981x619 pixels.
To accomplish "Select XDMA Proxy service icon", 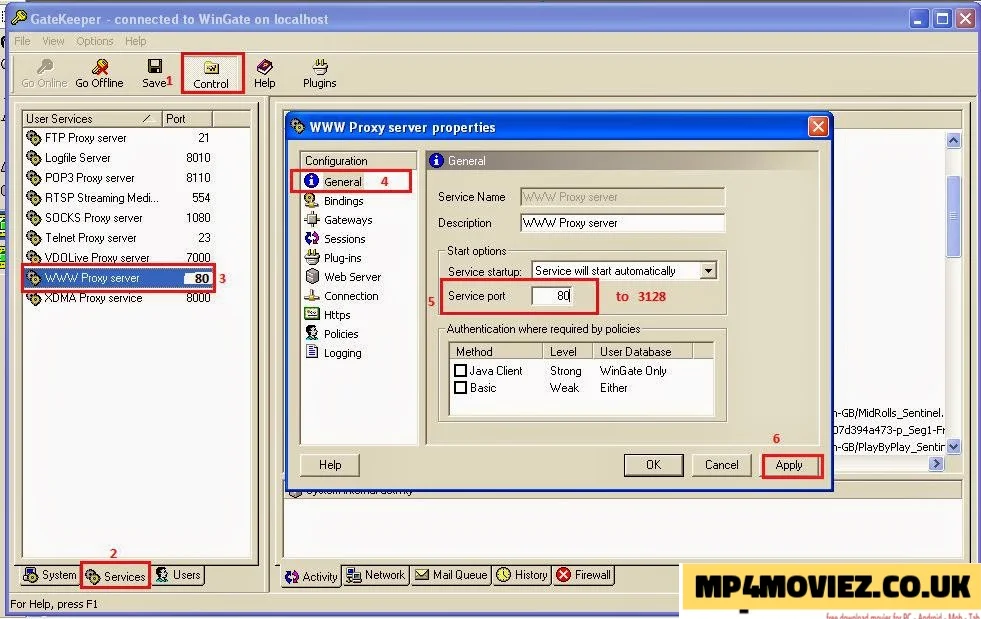I will coord(33,298).
